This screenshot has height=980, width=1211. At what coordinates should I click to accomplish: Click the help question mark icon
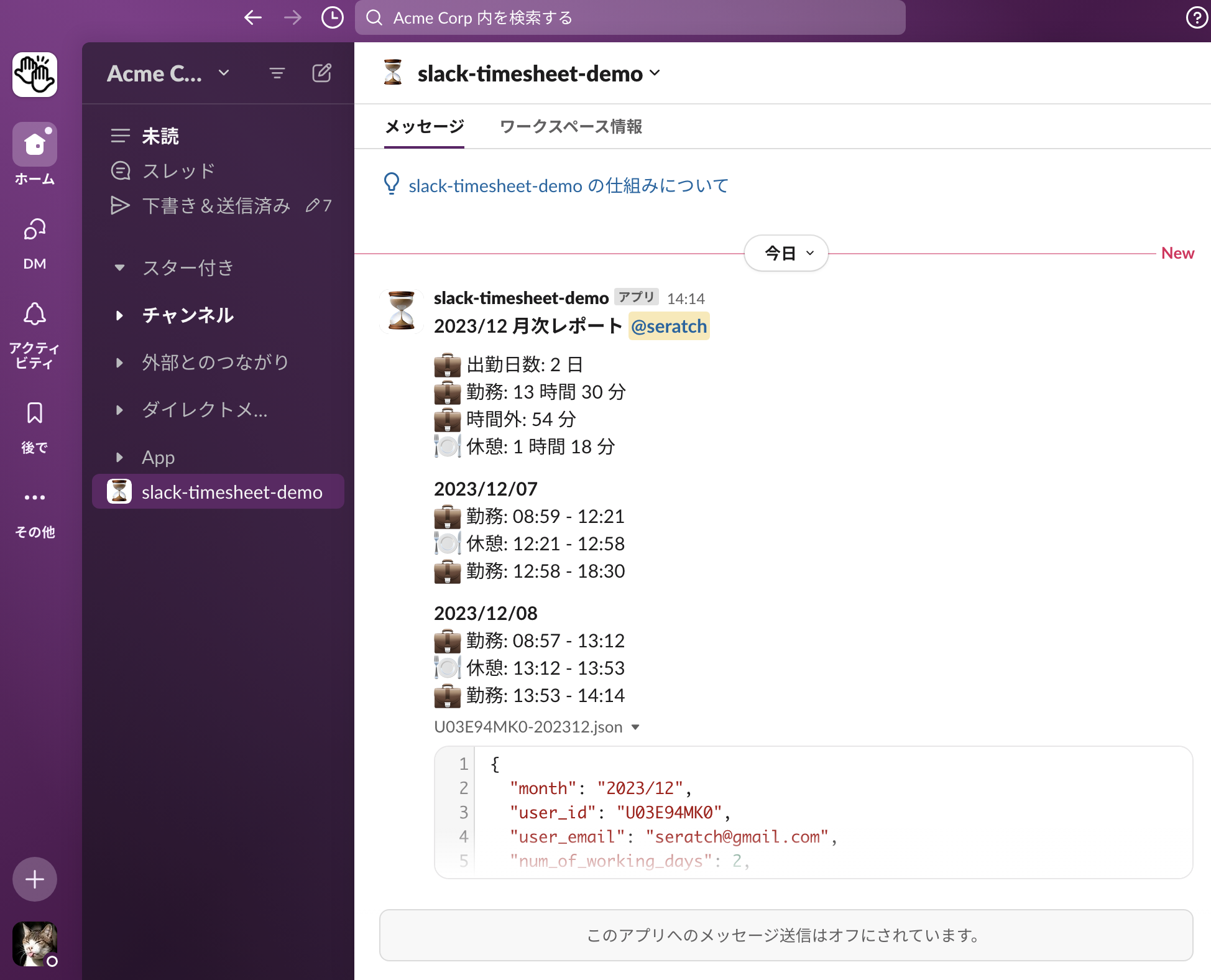1196,17
